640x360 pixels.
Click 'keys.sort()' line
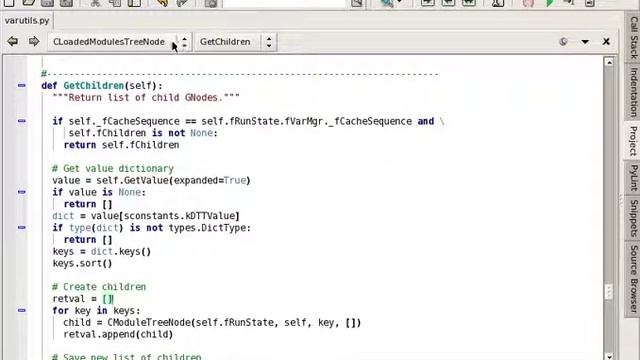(x=82, y=263)
